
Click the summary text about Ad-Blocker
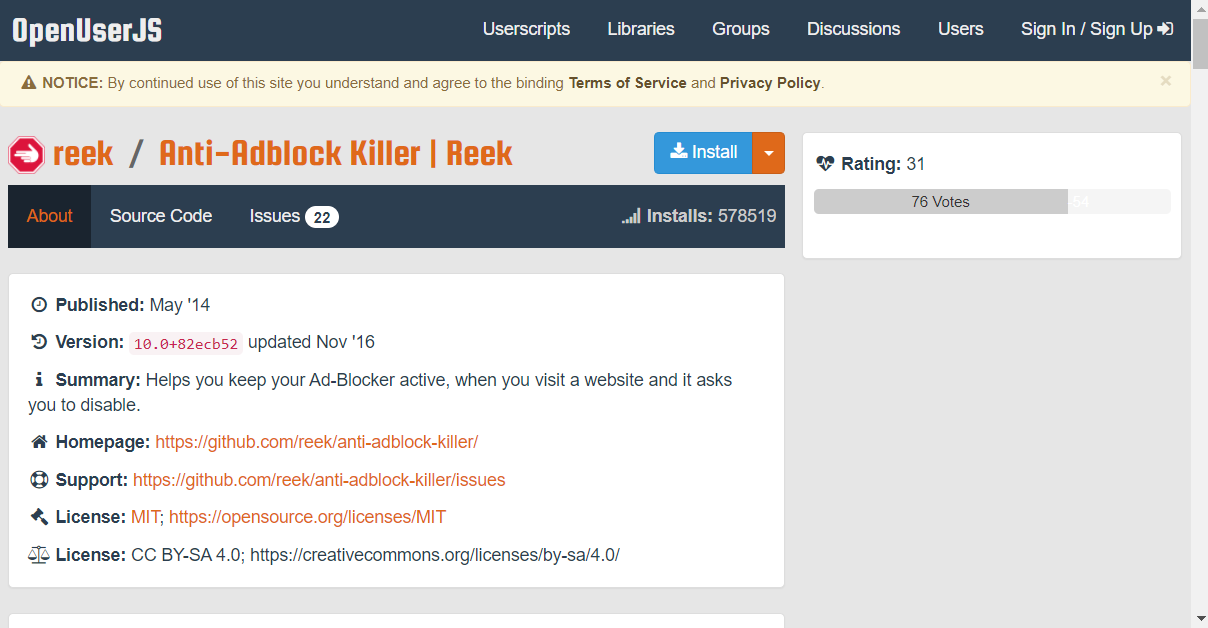[x=380, y=393]
